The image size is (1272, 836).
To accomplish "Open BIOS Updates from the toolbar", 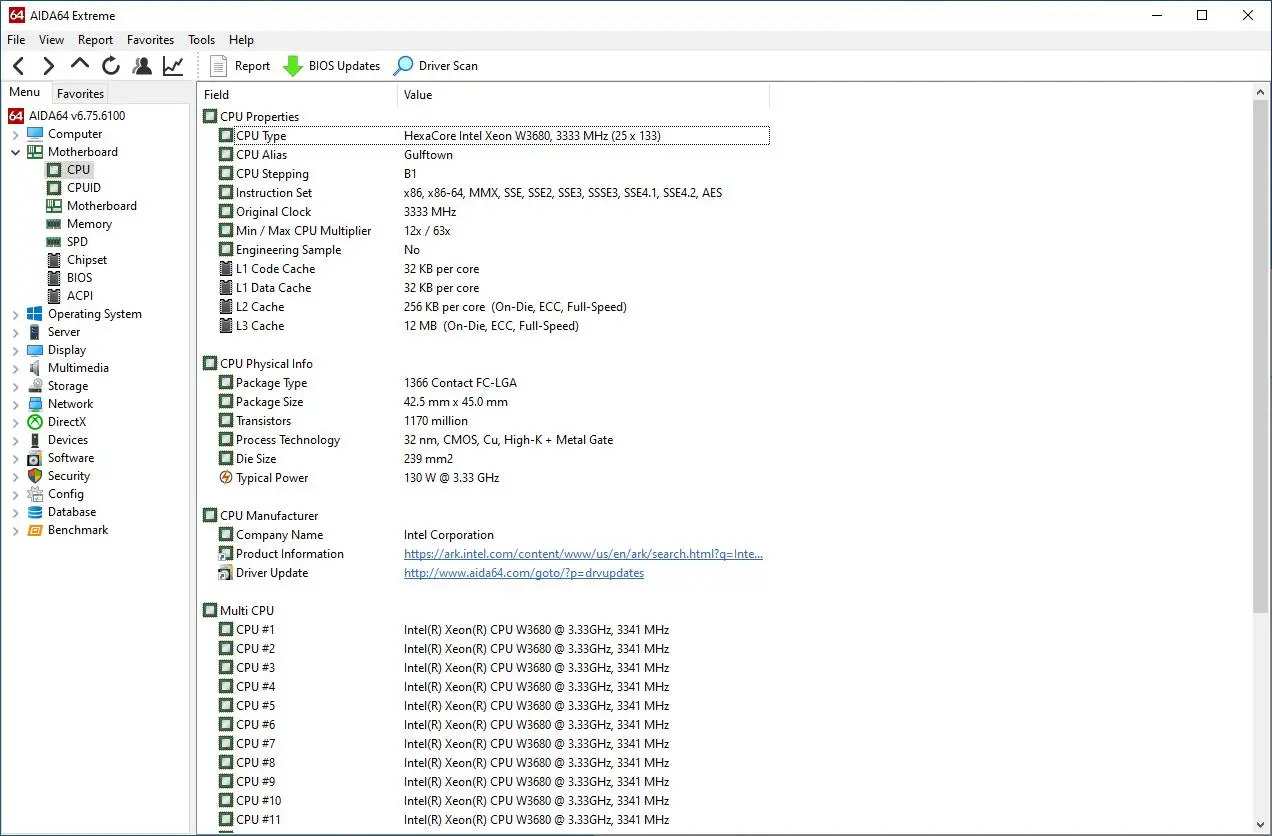I will (332, 66).
